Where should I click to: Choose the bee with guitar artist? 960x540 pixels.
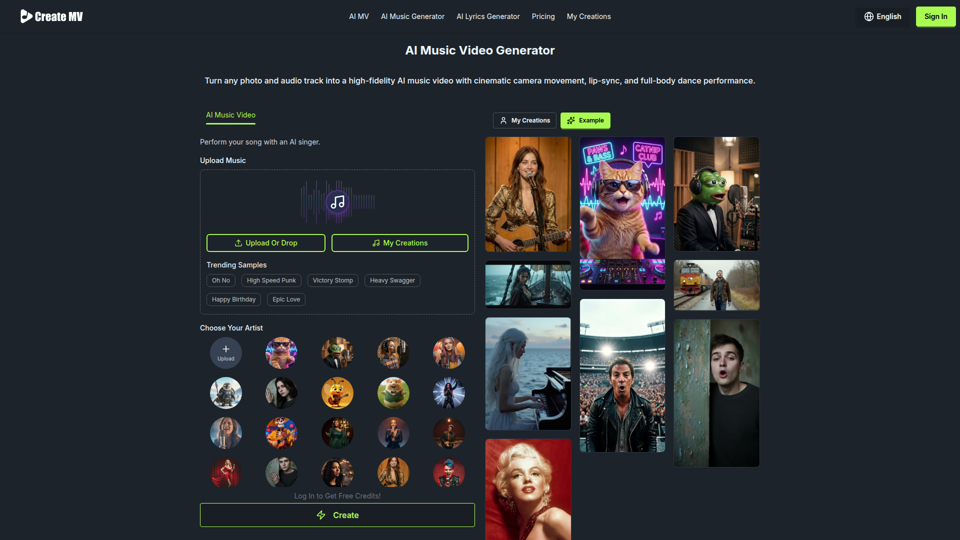tap(337, 392)
